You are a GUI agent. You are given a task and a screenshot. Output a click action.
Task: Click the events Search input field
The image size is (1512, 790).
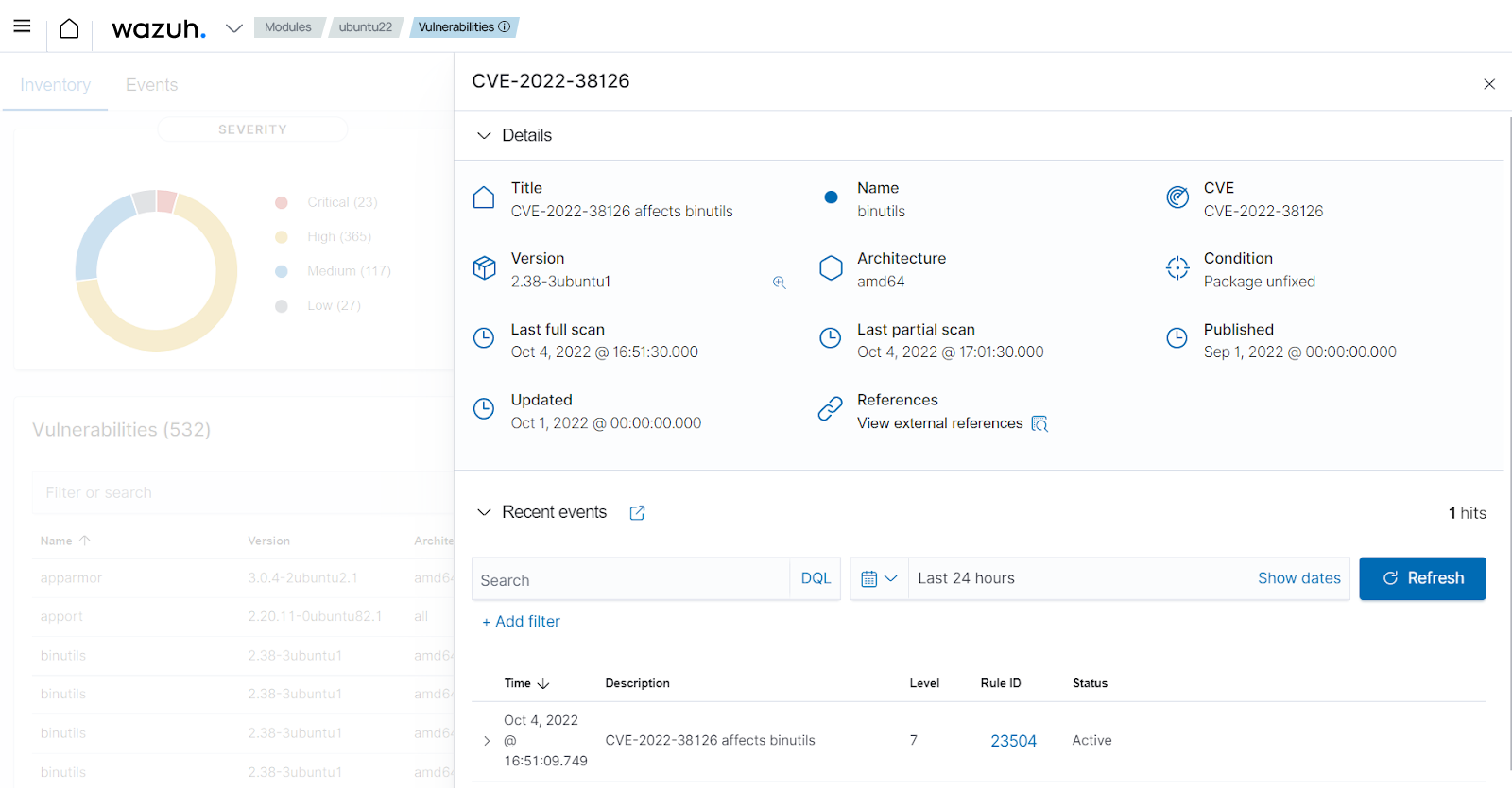(x=630, y=579)
